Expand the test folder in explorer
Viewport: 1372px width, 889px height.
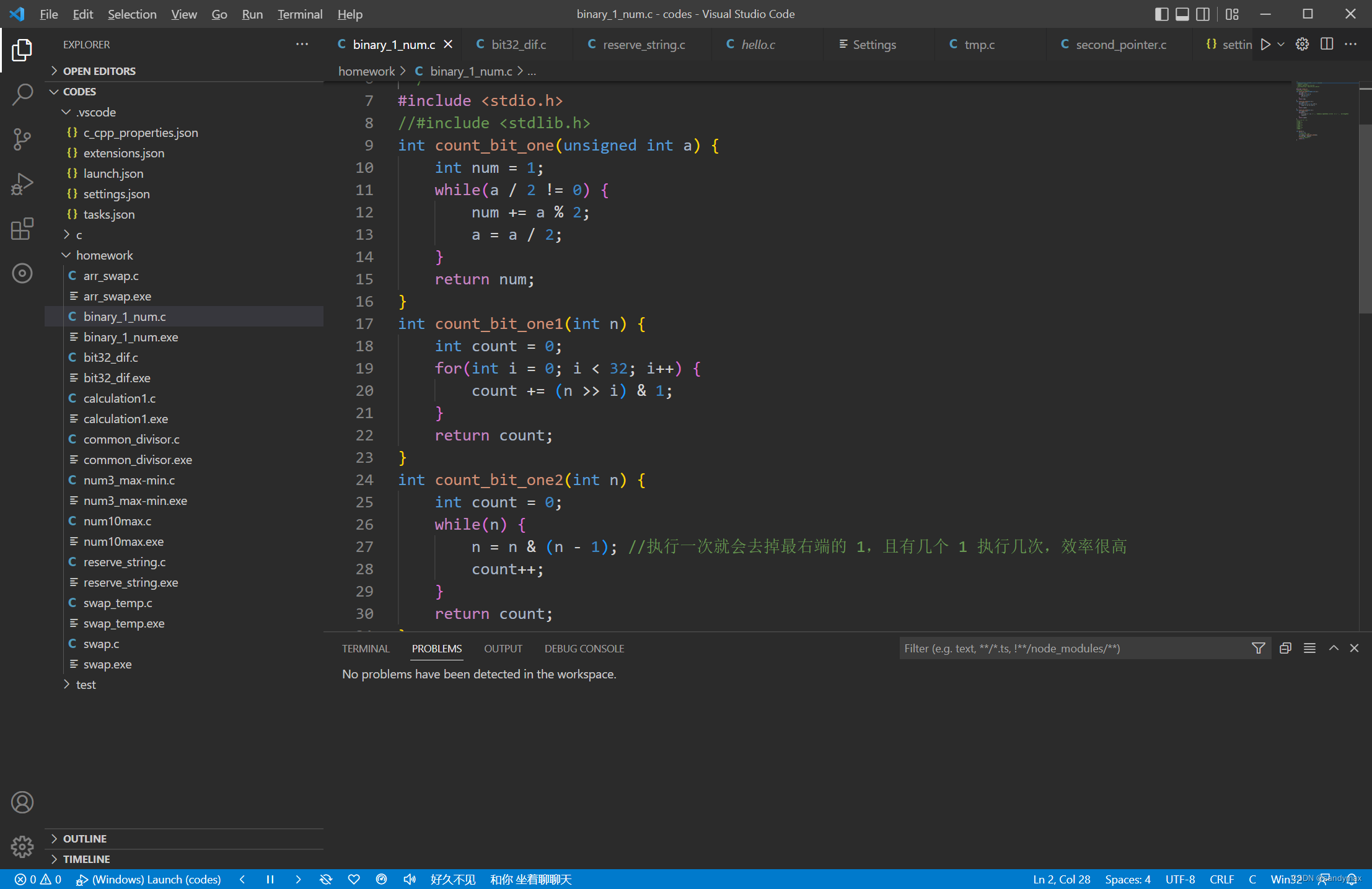tap(86, 684)
